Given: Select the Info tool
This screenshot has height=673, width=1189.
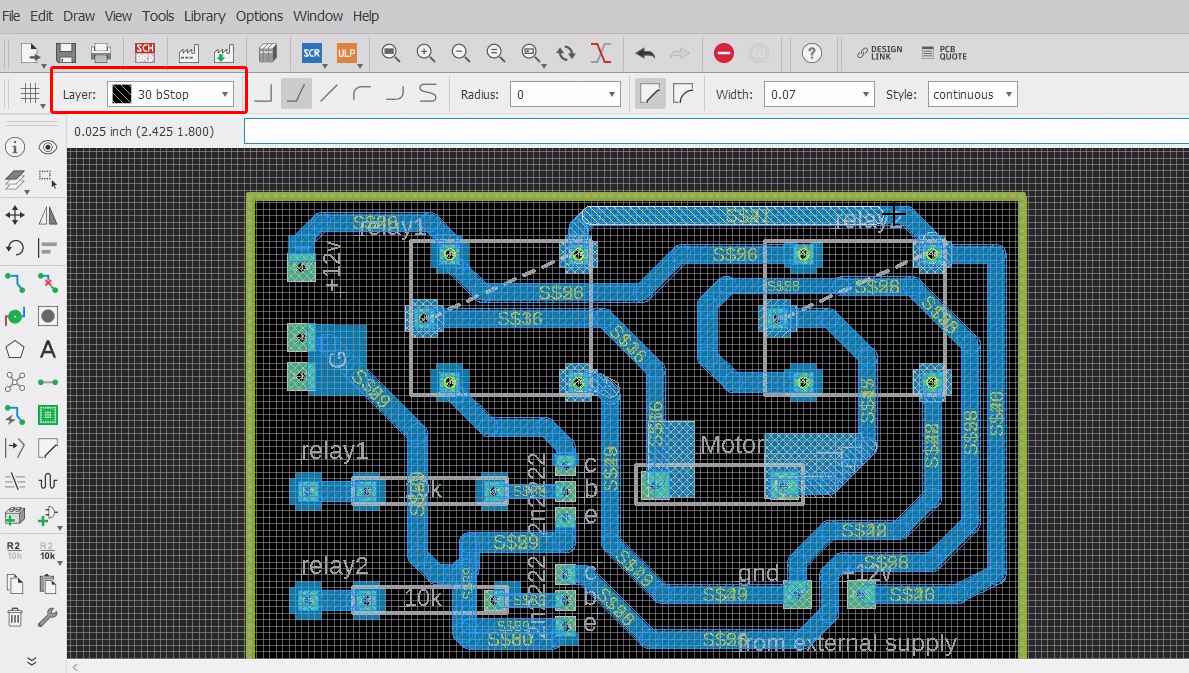Looking at the screenshot, I should (x=15, y=147).
